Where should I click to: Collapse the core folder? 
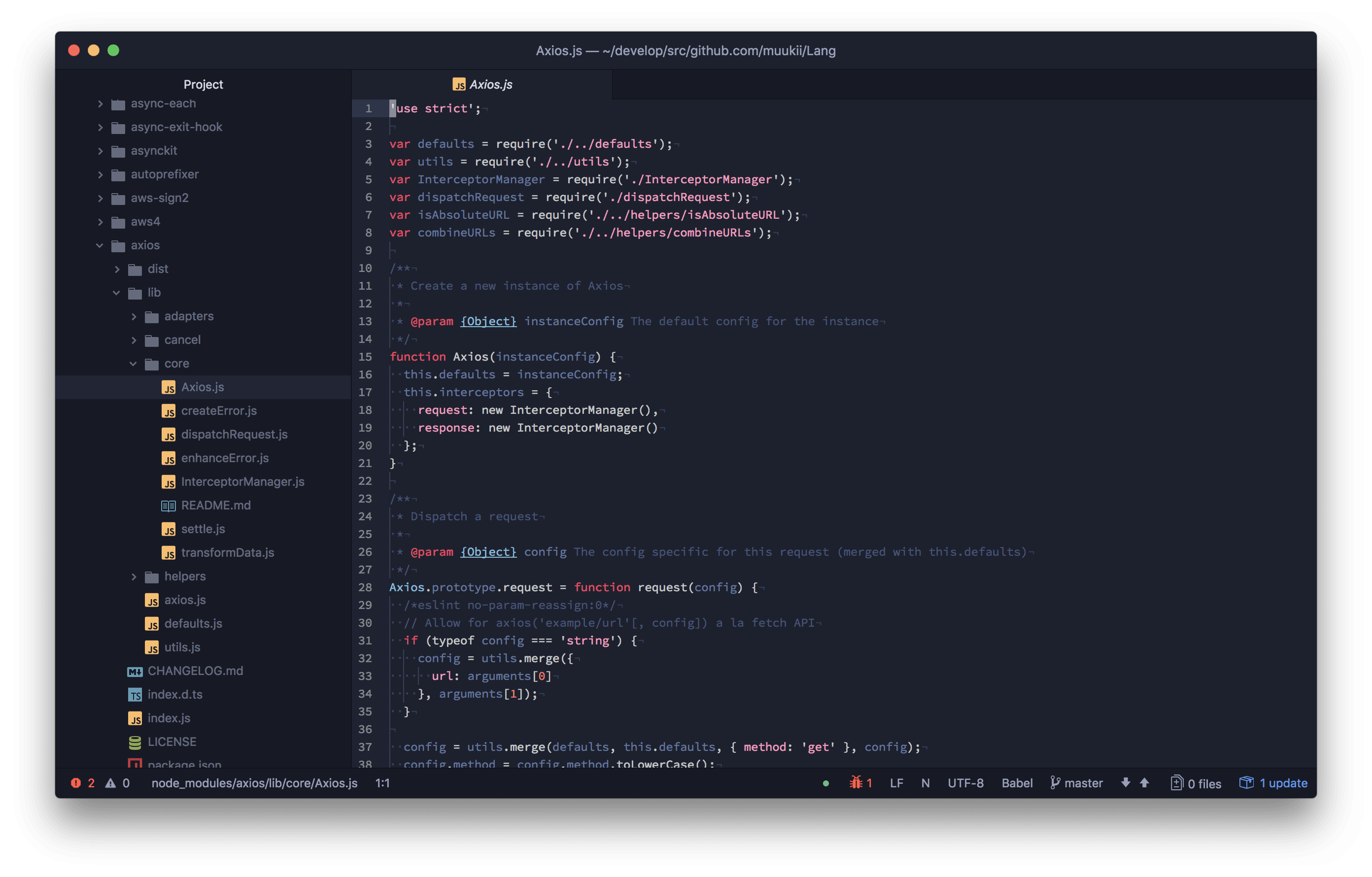coord(134,363)
